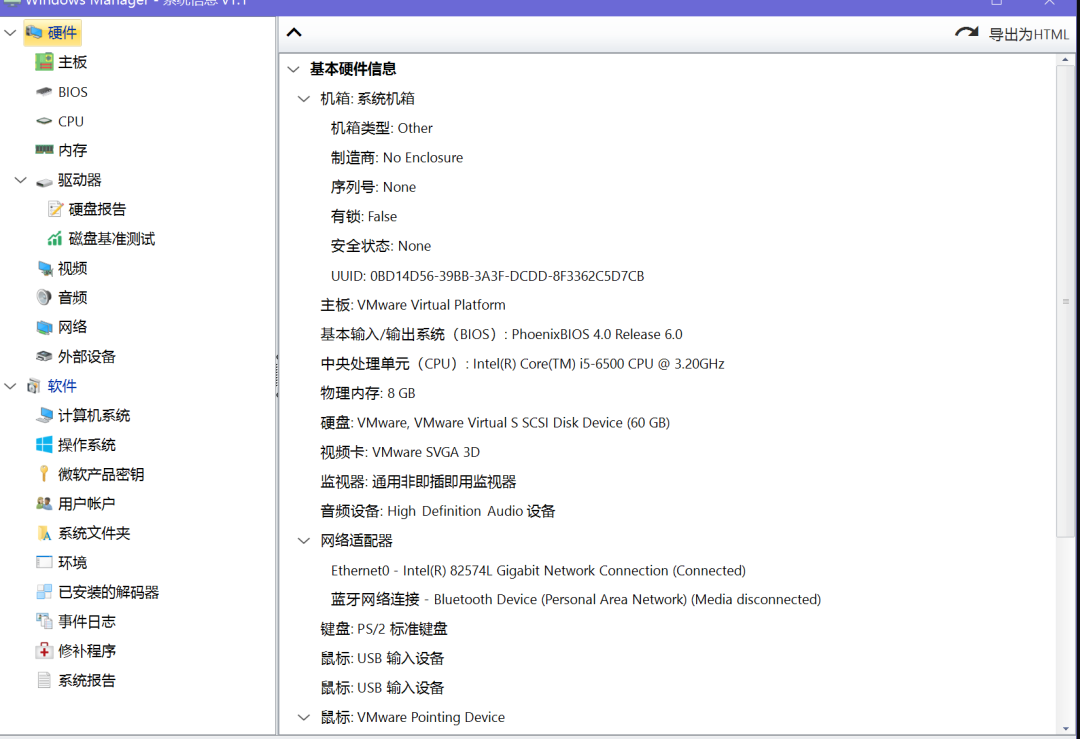Screen dimensions: 1080x739
Task: Click the 系统报告 document icon
Action: coord(44,680)
